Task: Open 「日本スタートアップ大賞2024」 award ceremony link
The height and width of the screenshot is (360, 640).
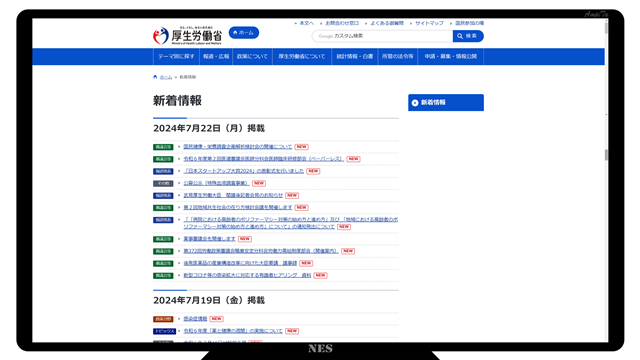Action: [x=244, y=171]
